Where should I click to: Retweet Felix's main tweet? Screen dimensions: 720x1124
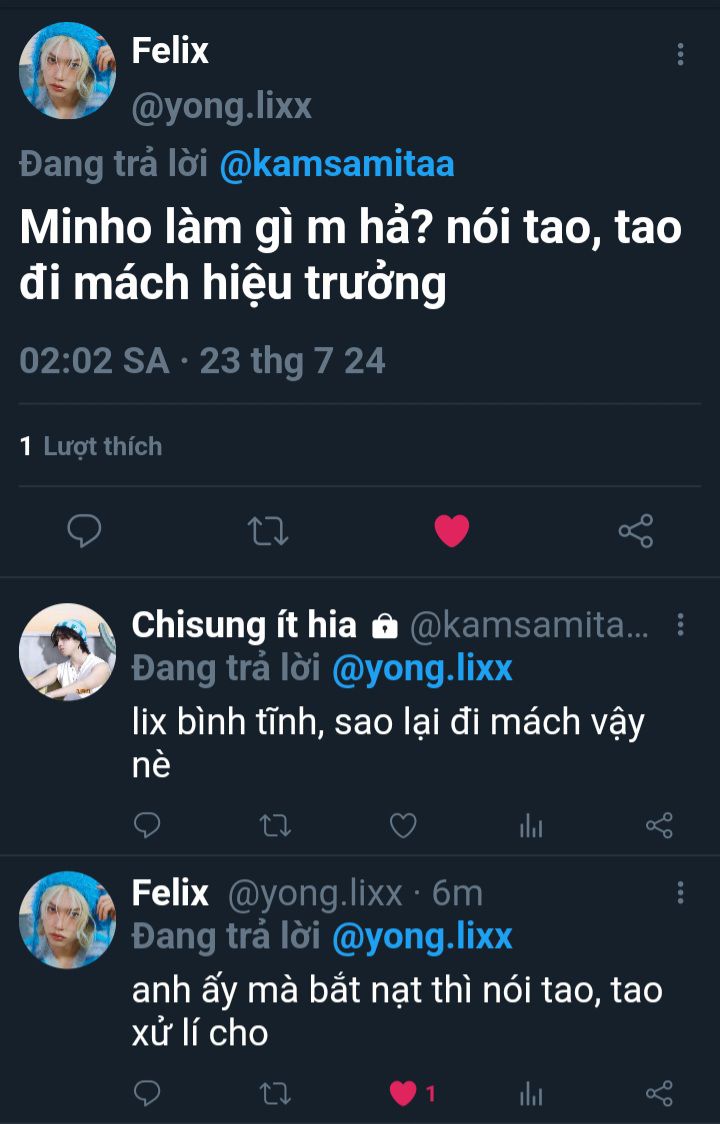[x=267, y=531]
